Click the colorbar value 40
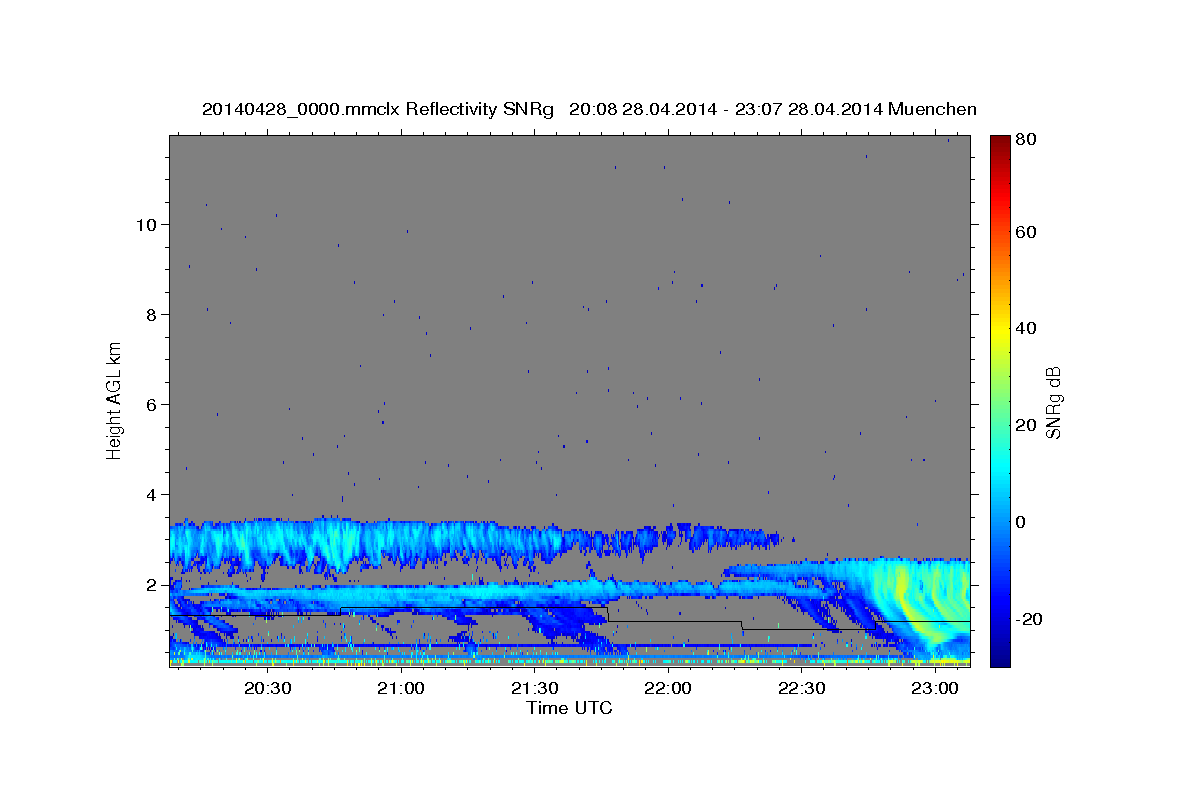The height and width of the screenshot is (800, 1200). tap(1027, 328)
